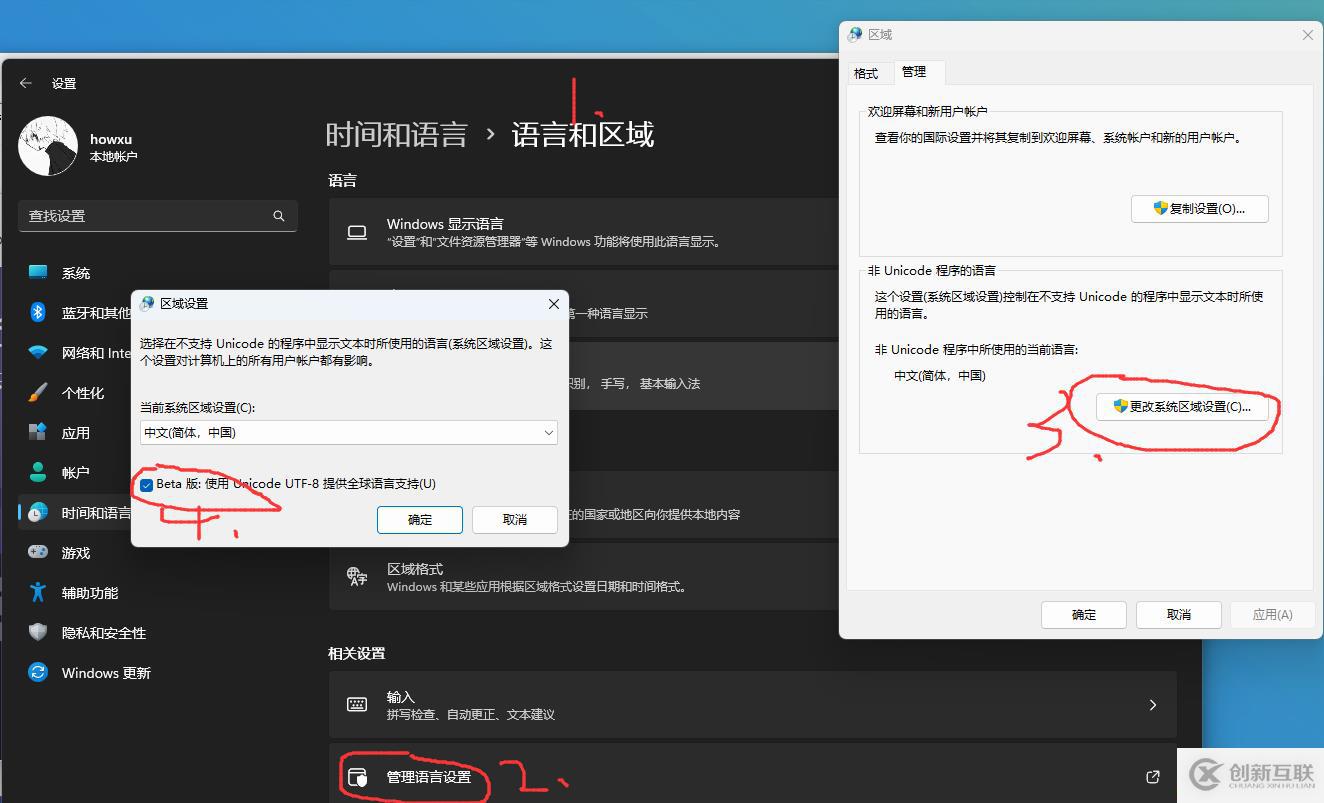Click the 区域格式 language icon
Viewport: 1324px width, 803px height.
coord(357,576)
